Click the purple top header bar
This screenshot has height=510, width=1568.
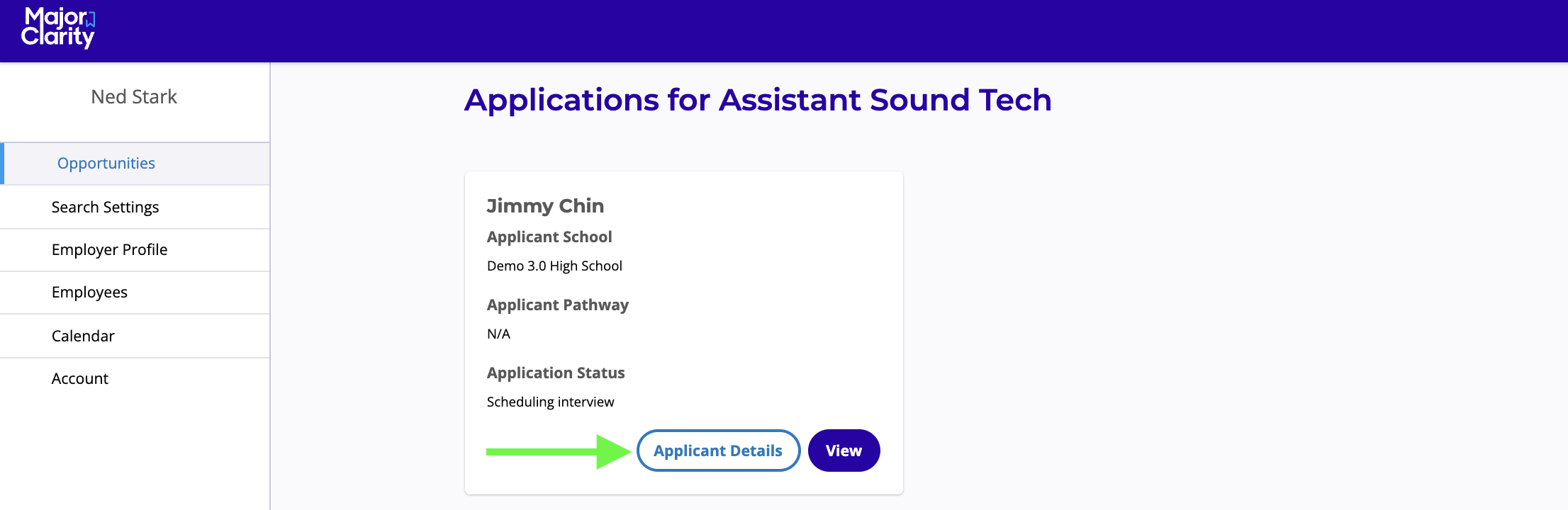851,31
